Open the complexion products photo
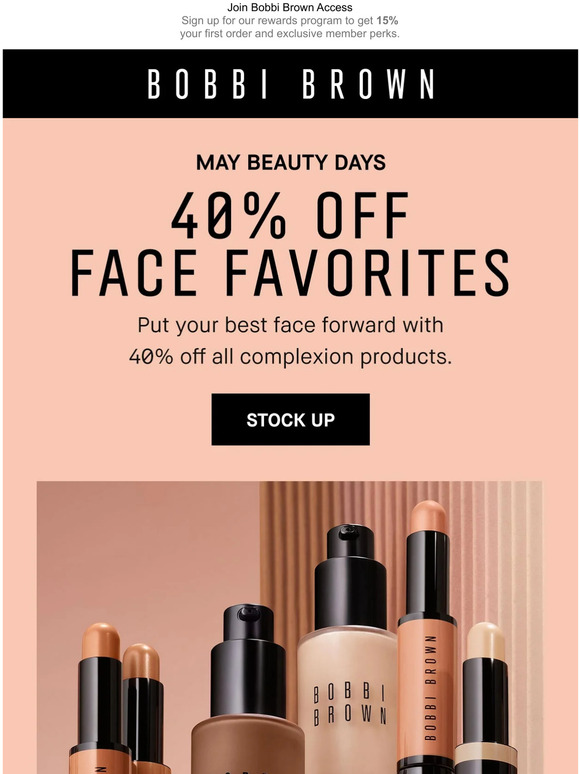This screenshot has height=774, width=580. 289,627
